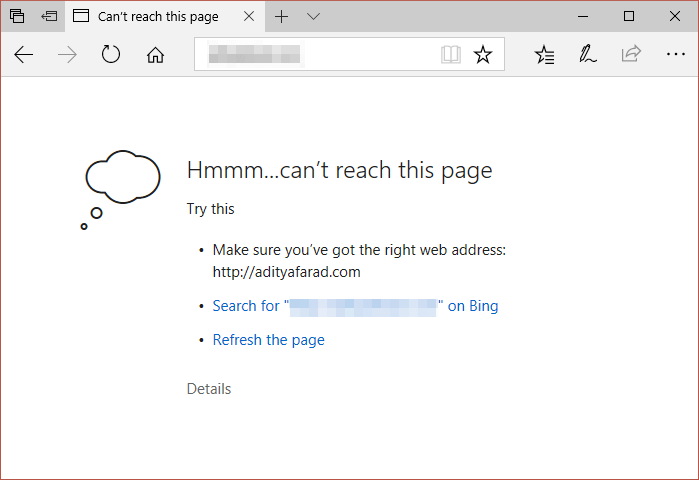Go to the Home page
The image size is (699, 480).
pyautogui.click(x=155, y=55)
